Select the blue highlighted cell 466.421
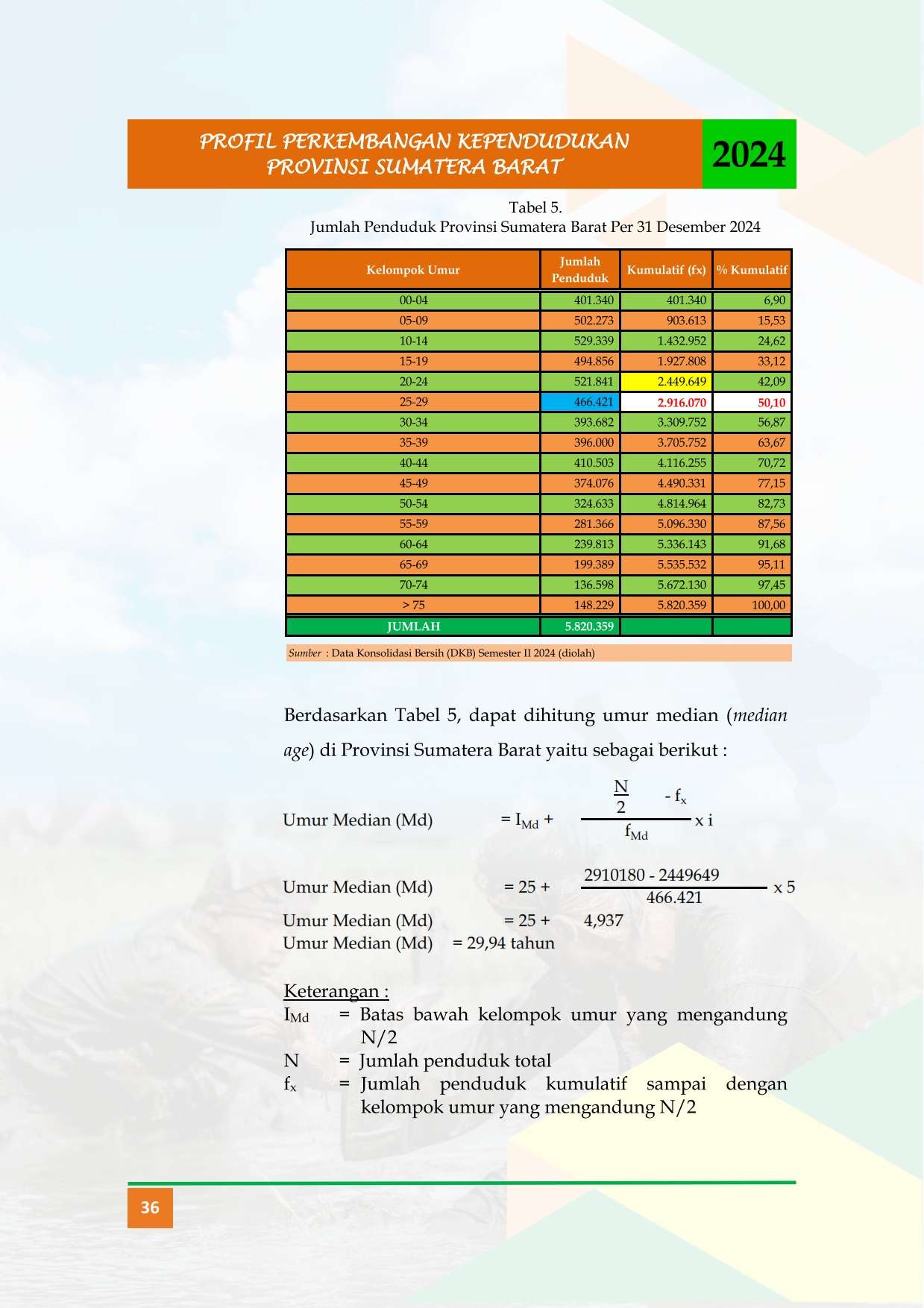924x1308 pixels. pos(579,402)
